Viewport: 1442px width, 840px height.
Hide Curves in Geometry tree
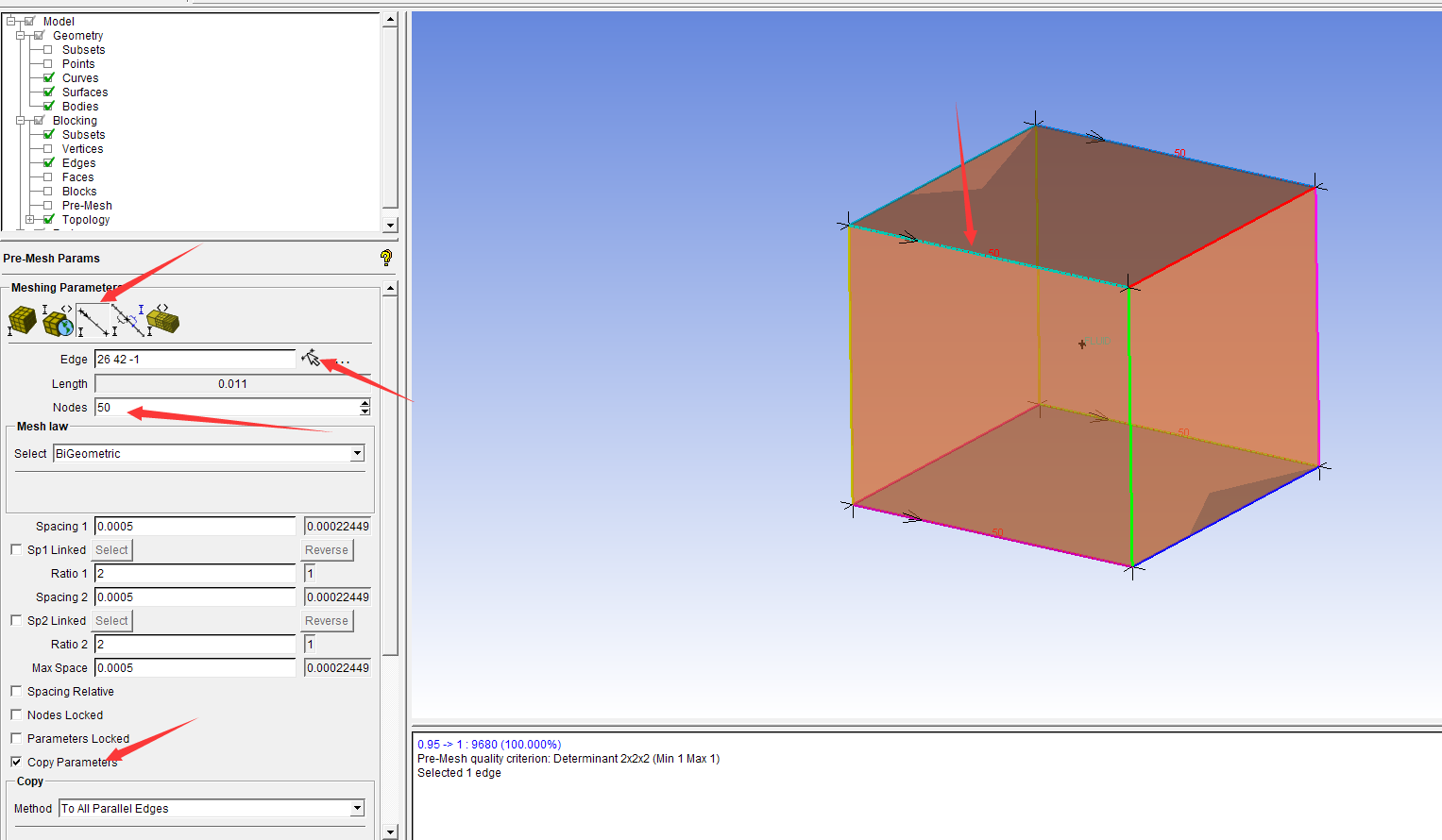click(x=48, y=78)
